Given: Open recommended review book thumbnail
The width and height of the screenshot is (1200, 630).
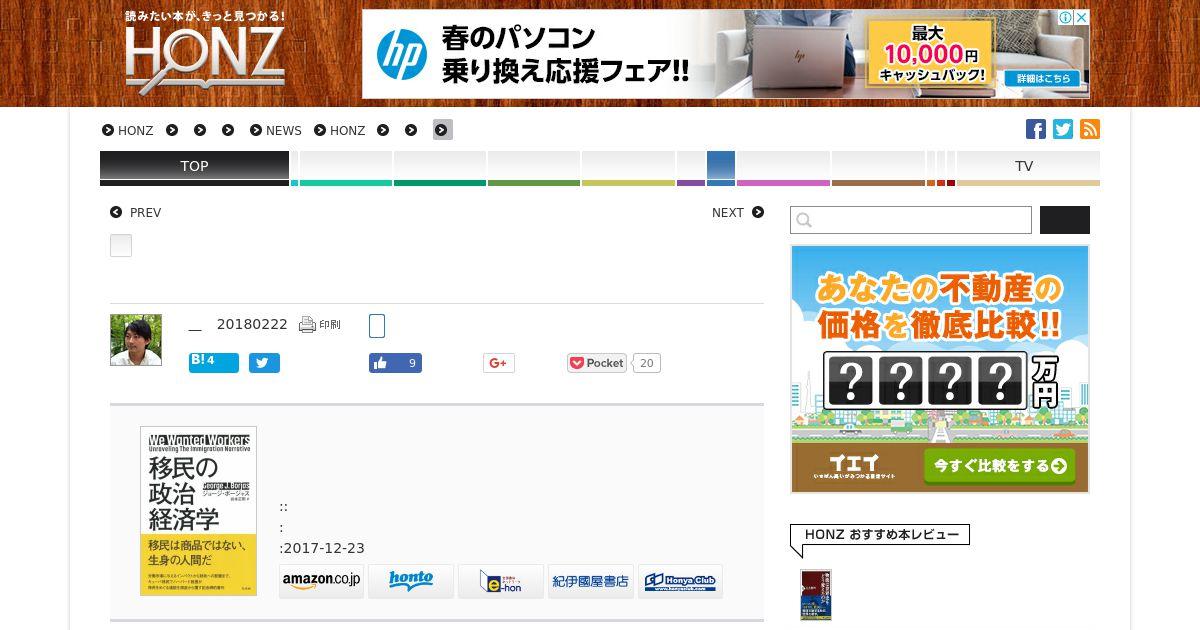Looking at the screenshot, I should 816,595.
